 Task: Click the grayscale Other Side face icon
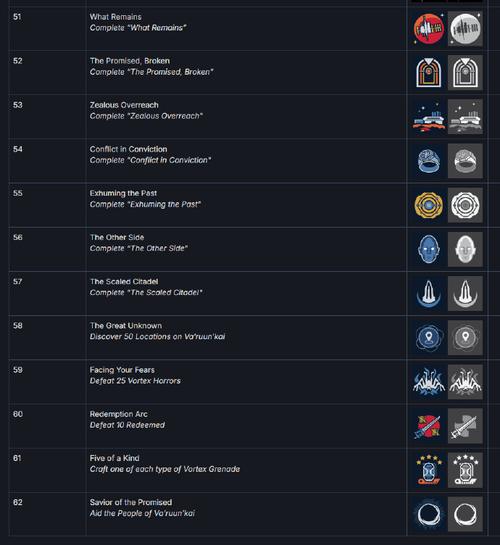click(465, 250)
